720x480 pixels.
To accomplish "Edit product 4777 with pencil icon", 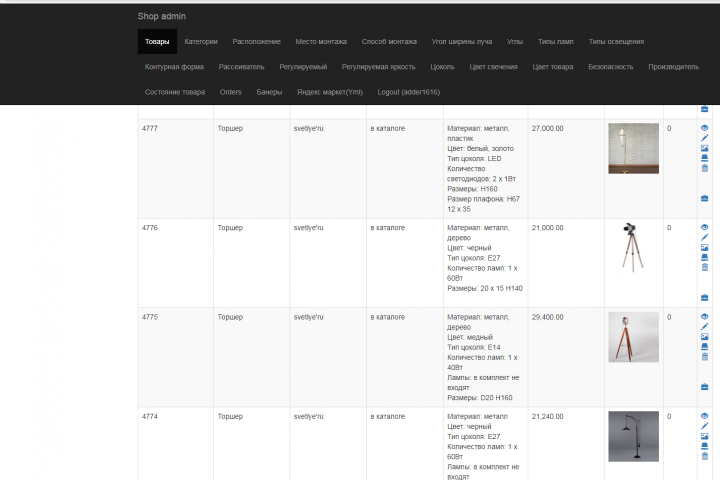I will (x=704, y=138).
